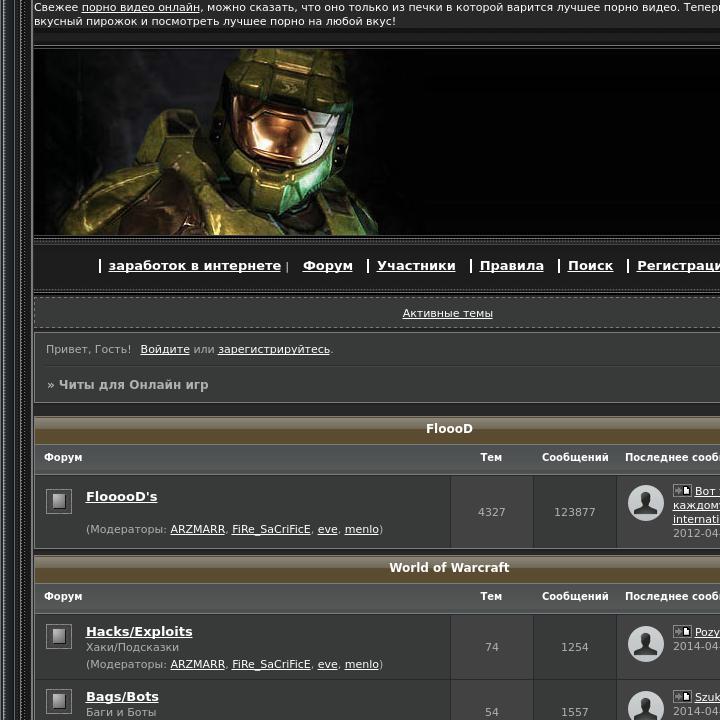Click the go-to-post icon in Bags/Bots row

point(682,697)
